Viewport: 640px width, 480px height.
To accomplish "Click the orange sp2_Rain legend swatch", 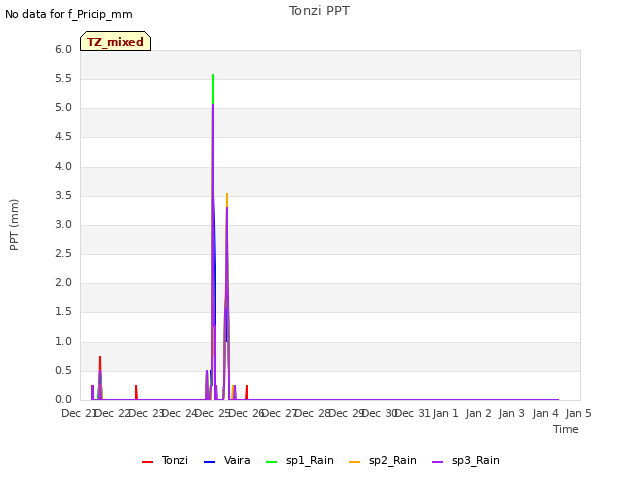I will pyautogui.click(x=355, y=462).
